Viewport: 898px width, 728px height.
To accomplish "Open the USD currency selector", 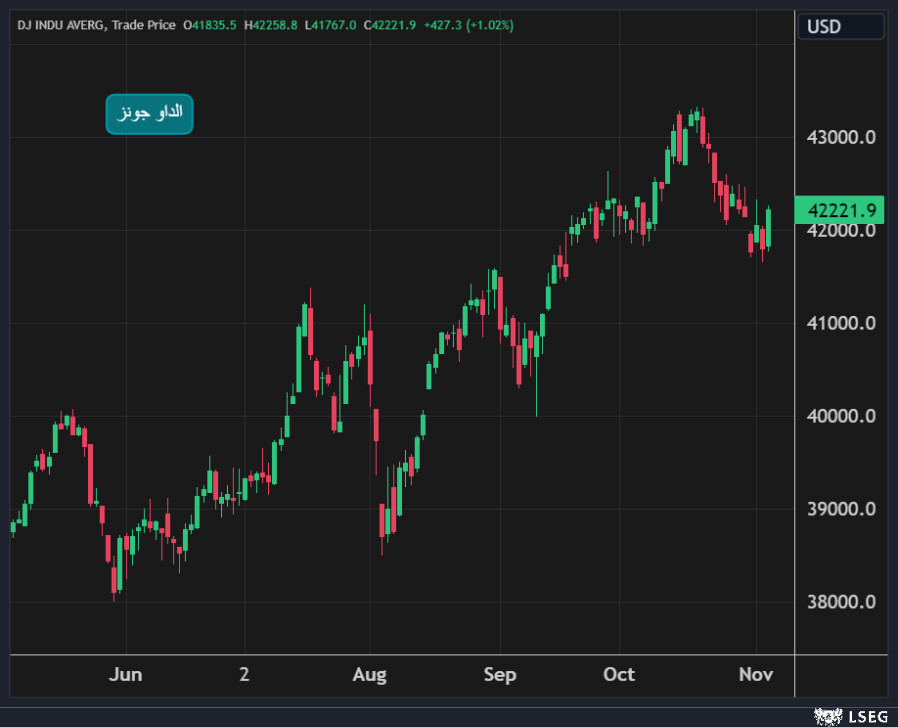I will pyautogui.click(x=840, y=26).
